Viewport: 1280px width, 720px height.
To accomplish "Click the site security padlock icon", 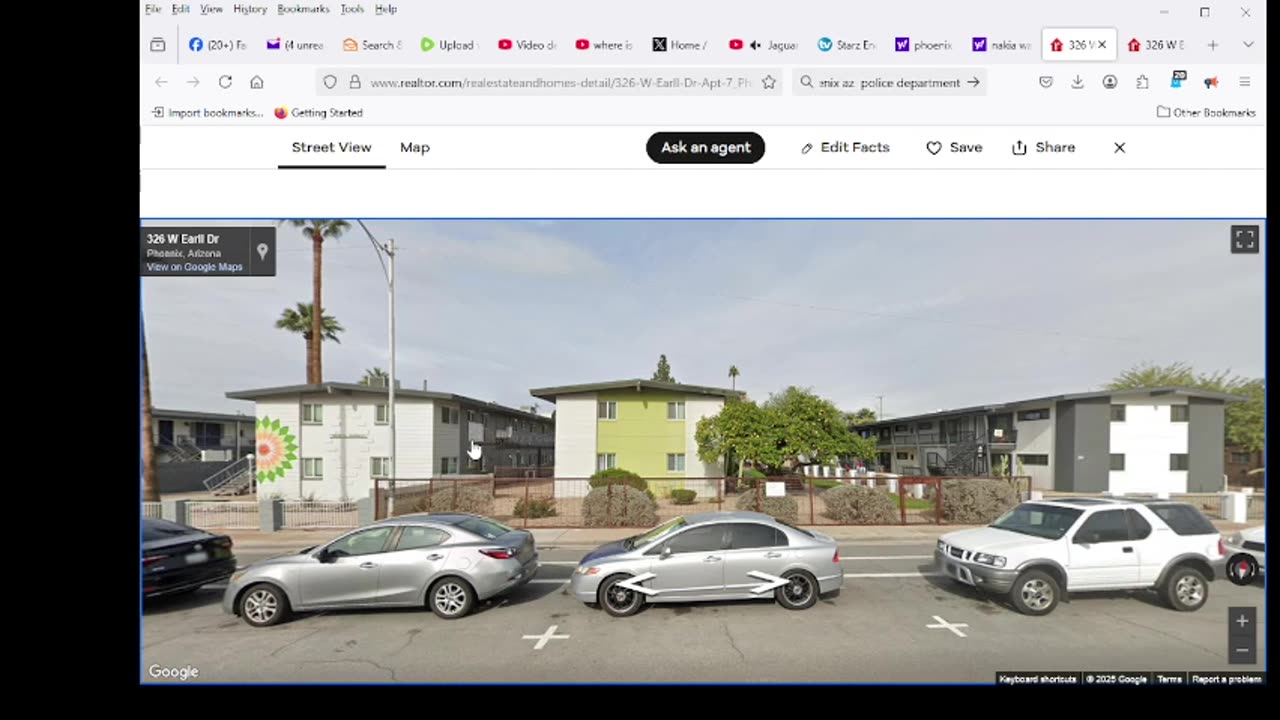I will (354, 82).
